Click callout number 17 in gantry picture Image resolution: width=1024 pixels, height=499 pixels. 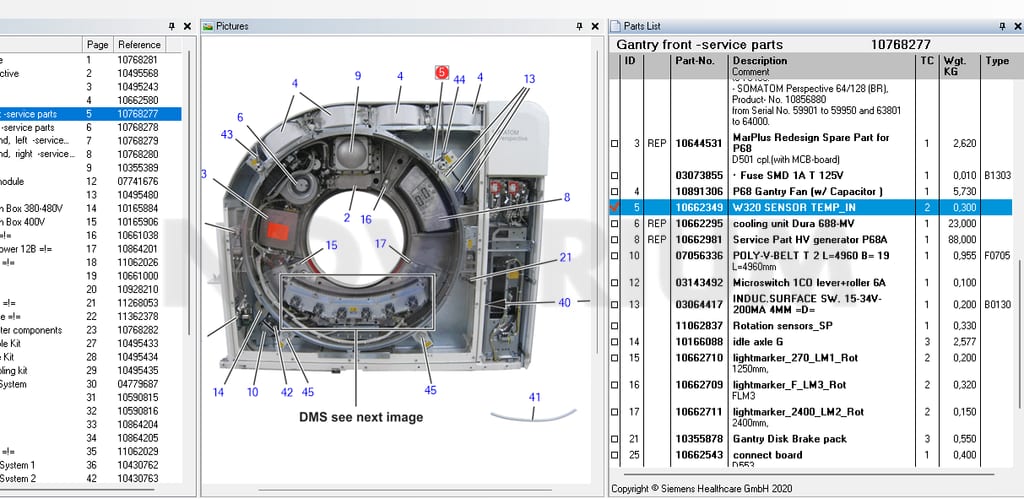(x=381, y=244)
